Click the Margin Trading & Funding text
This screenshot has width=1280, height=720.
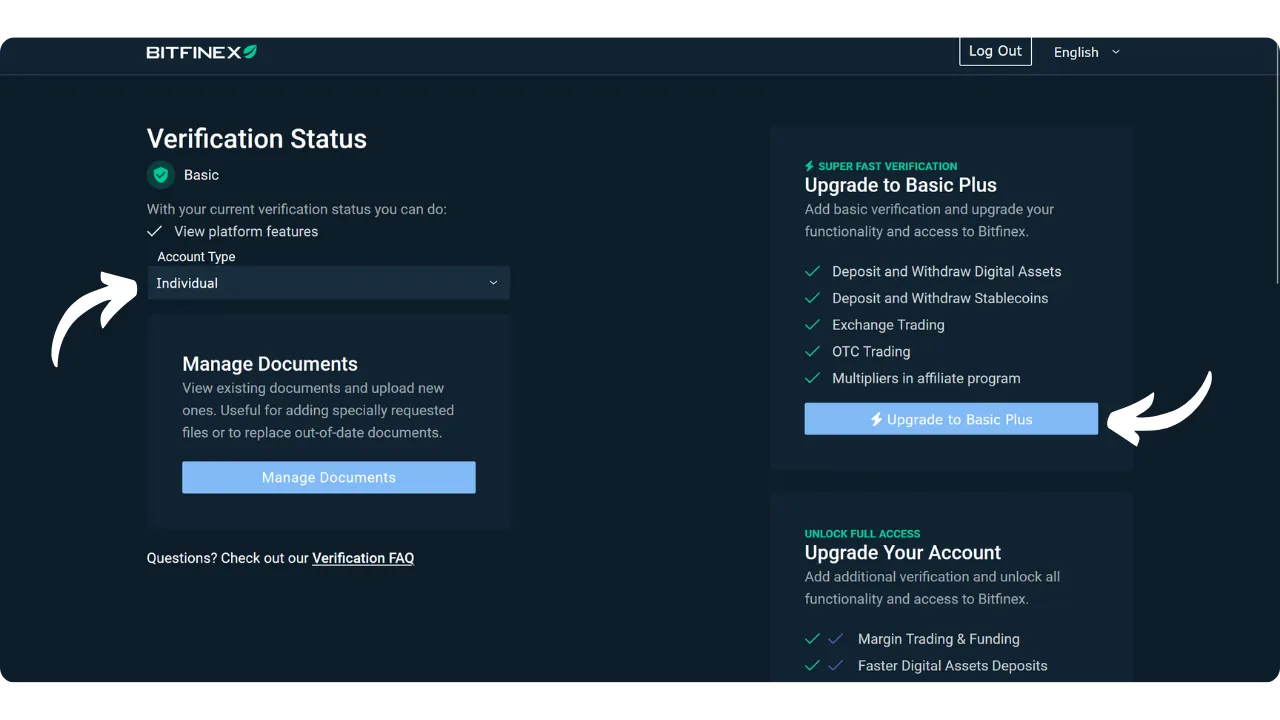coord(939,639)
